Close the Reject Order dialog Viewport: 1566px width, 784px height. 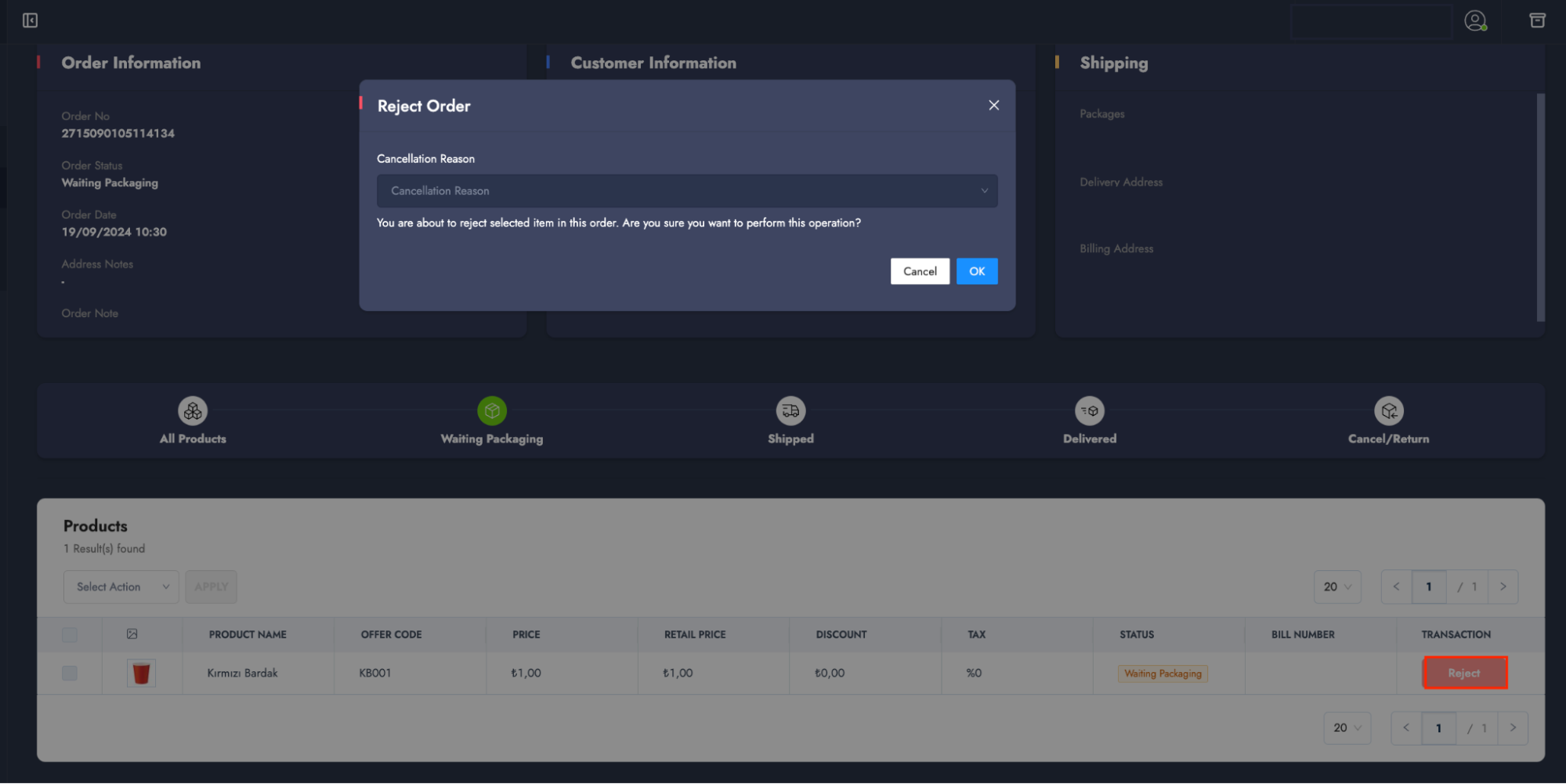tap(993, 105)
